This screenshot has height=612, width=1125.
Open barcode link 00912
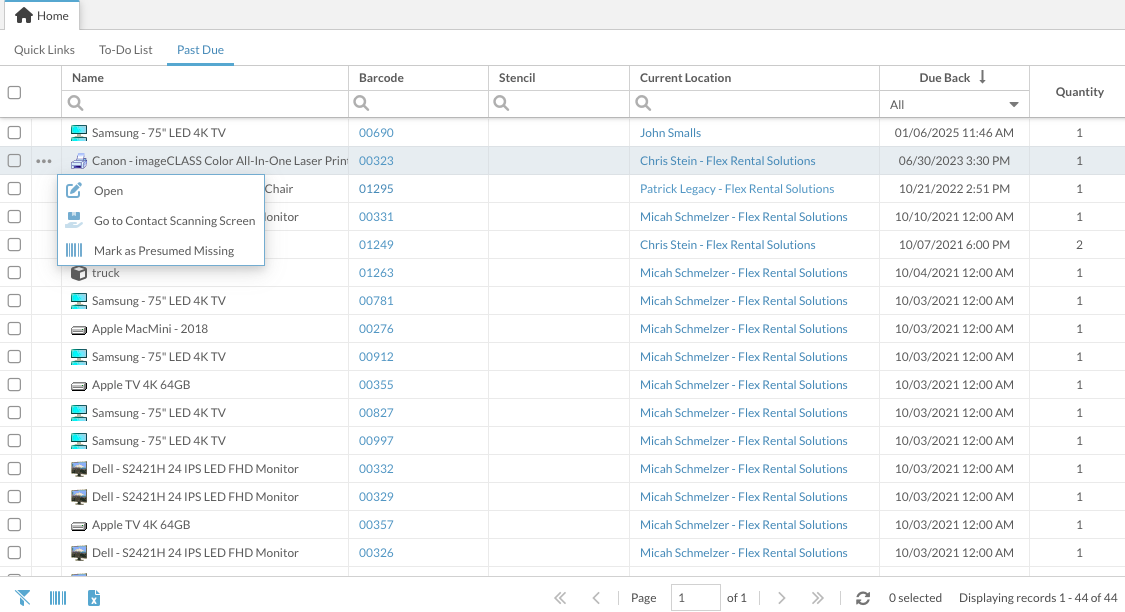376,357
